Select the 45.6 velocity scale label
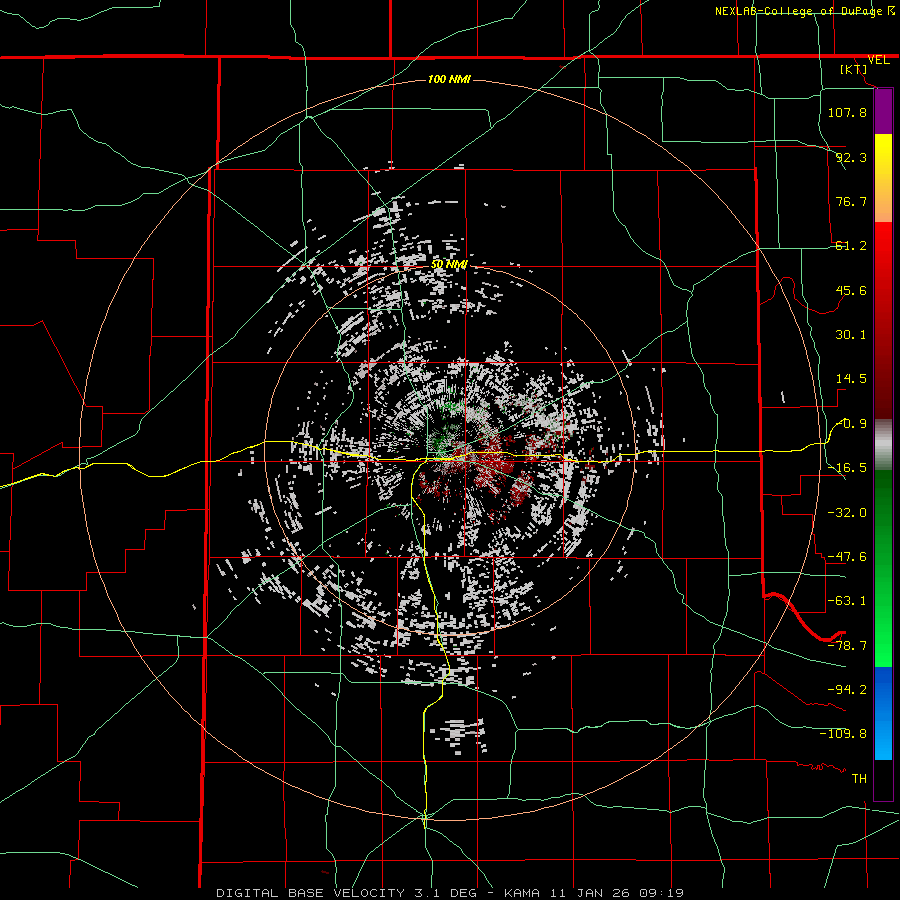 coord(851,290)
